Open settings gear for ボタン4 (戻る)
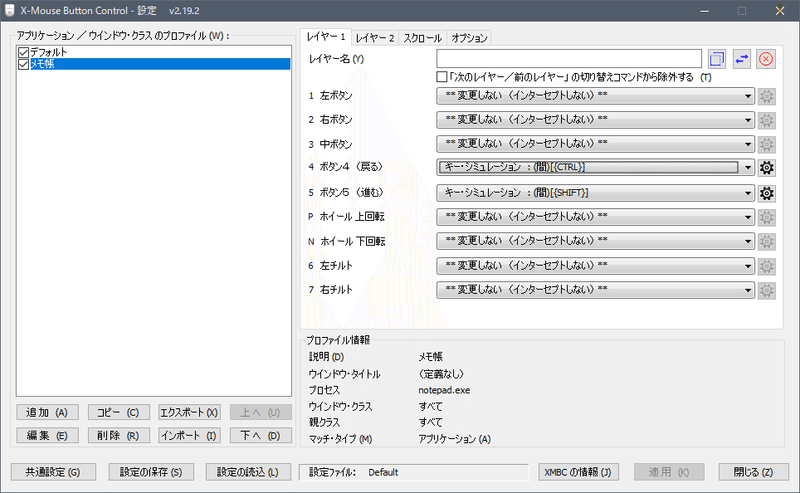This screenshot has height=493, width=800. [x=766, y=167]
